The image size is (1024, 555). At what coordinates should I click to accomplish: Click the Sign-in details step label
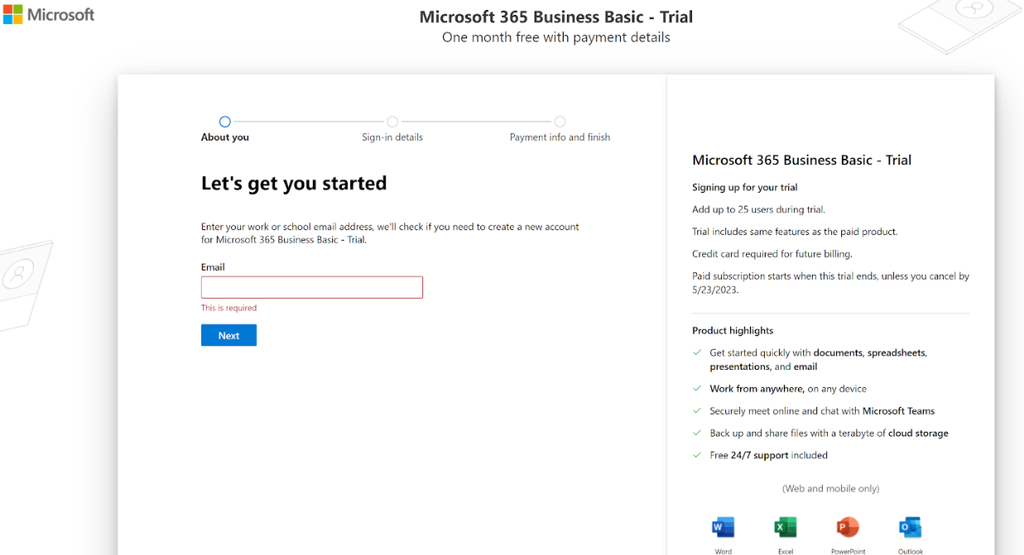392,137
